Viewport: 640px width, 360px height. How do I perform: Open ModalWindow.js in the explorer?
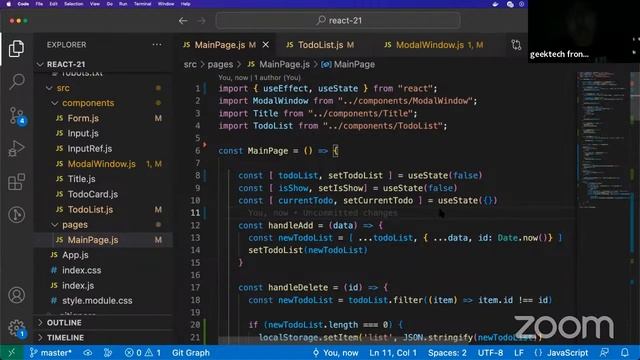point(102,164)
